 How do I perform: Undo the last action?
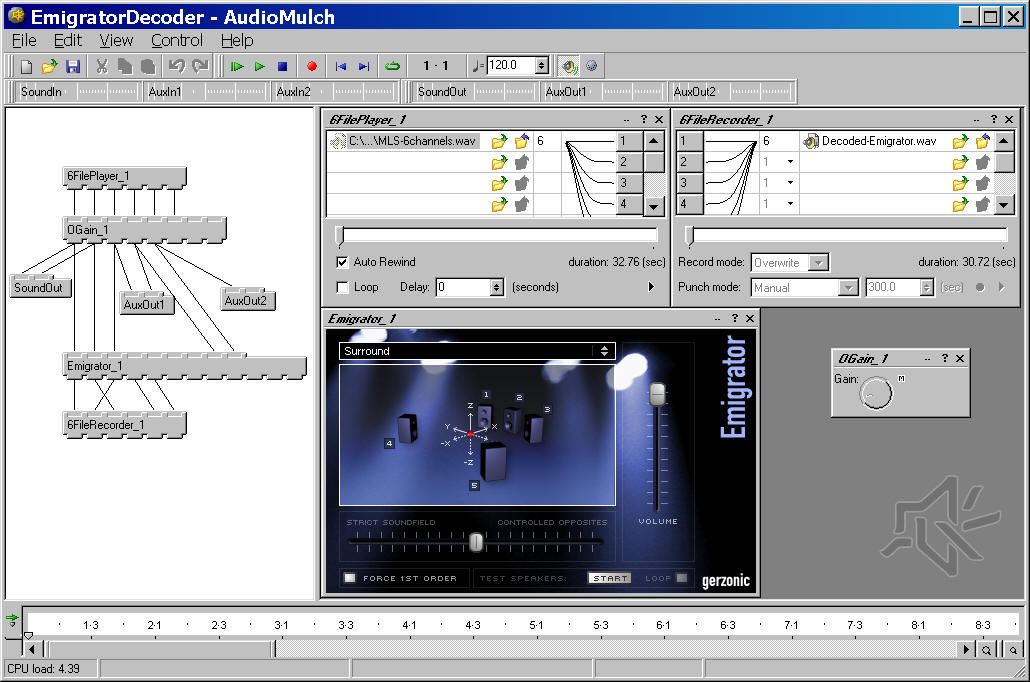pos(176,66)
